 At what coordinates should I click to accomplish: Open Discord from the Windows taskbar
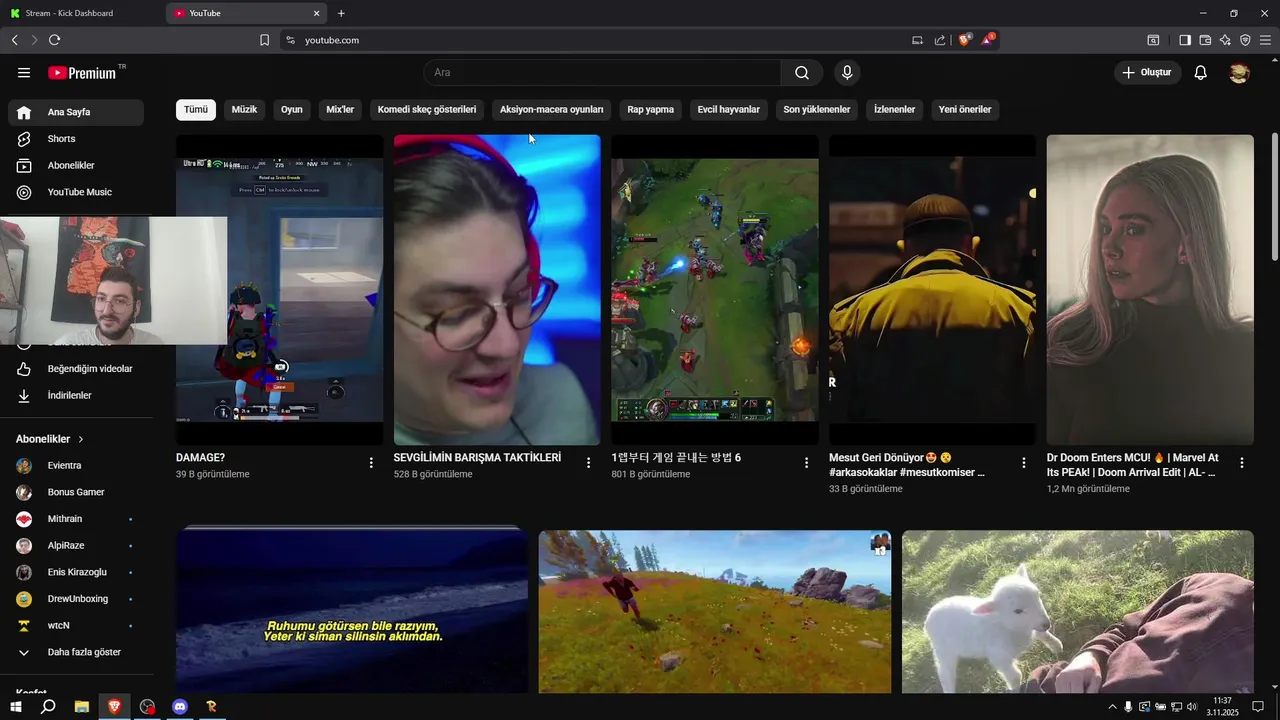pos(180,706)
